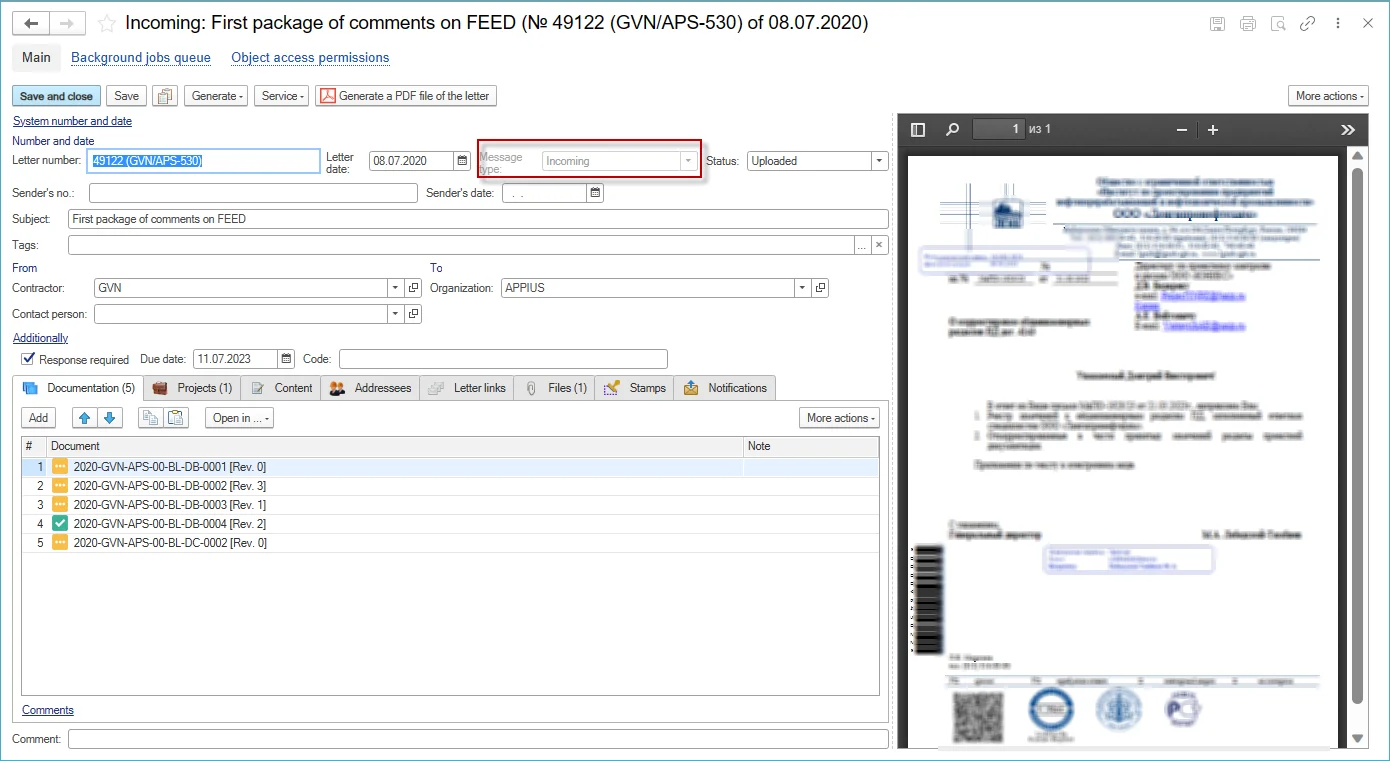Screen dimensions: 1390x761
Task: Open the Object access permissions link
Action: click(310, 58)
